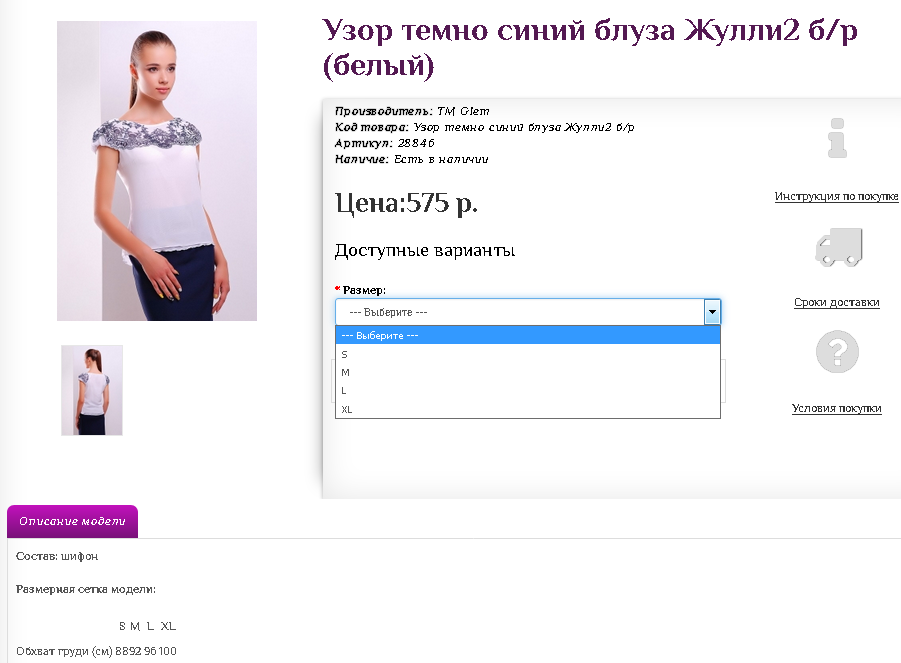Click the price text Цена:575 р.

tap(406, 203)
